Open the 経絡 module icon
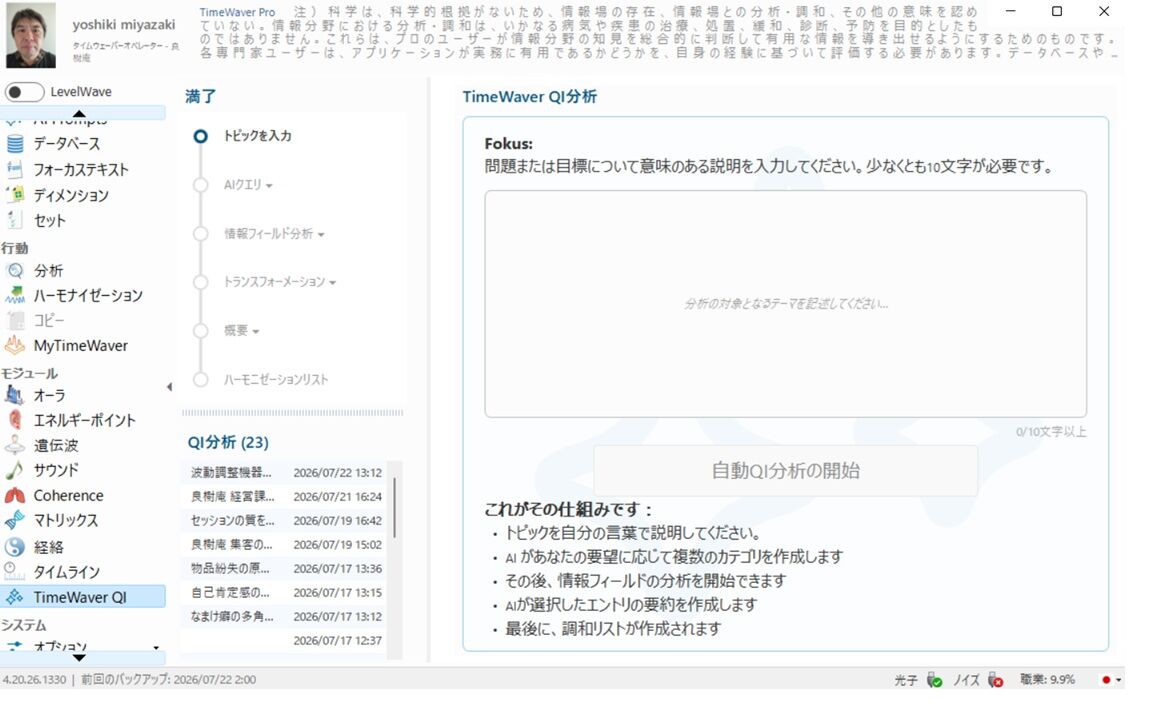This screenshot has width=1152, height=720. tap(15, 547)
